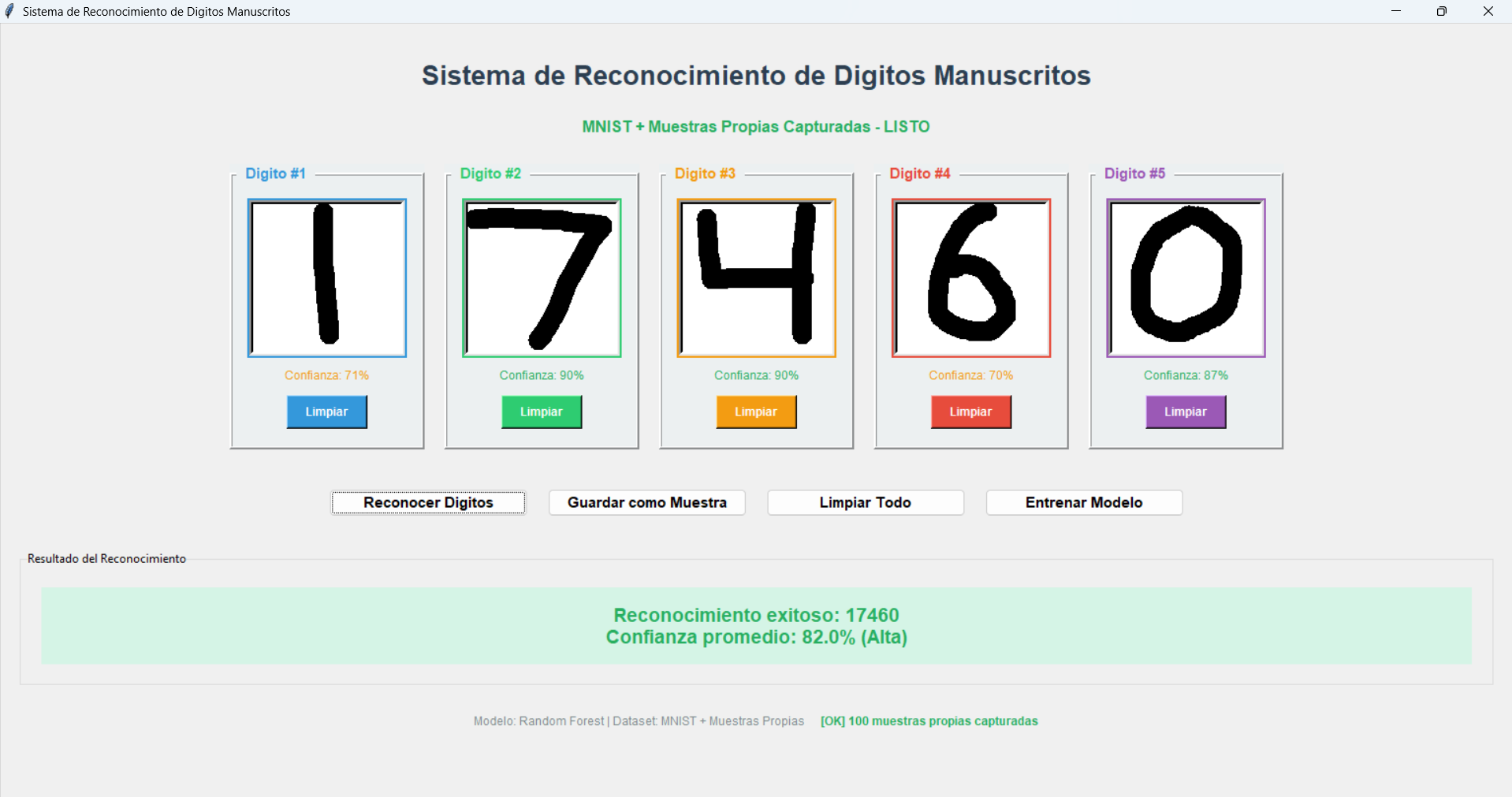
Task: Click the Digito #2 canvas showing 7
Action: [542, 278]
